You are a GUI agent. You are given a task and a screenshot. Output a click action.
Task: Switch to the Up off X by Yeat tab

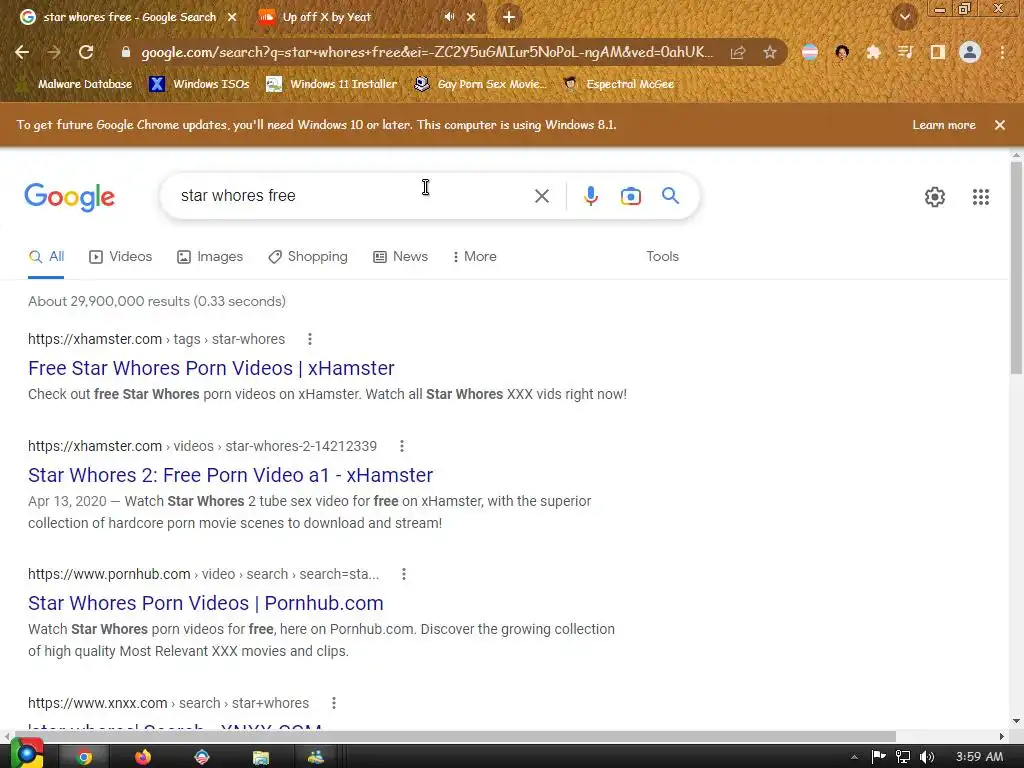pyautogui.click(x=327, y=17)
